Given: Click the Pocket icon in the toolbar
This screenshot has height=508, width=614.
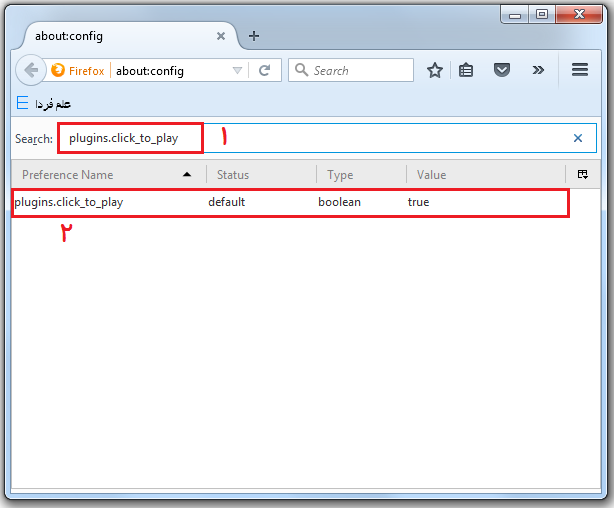Looking at the screenshot, I should 503,70.
